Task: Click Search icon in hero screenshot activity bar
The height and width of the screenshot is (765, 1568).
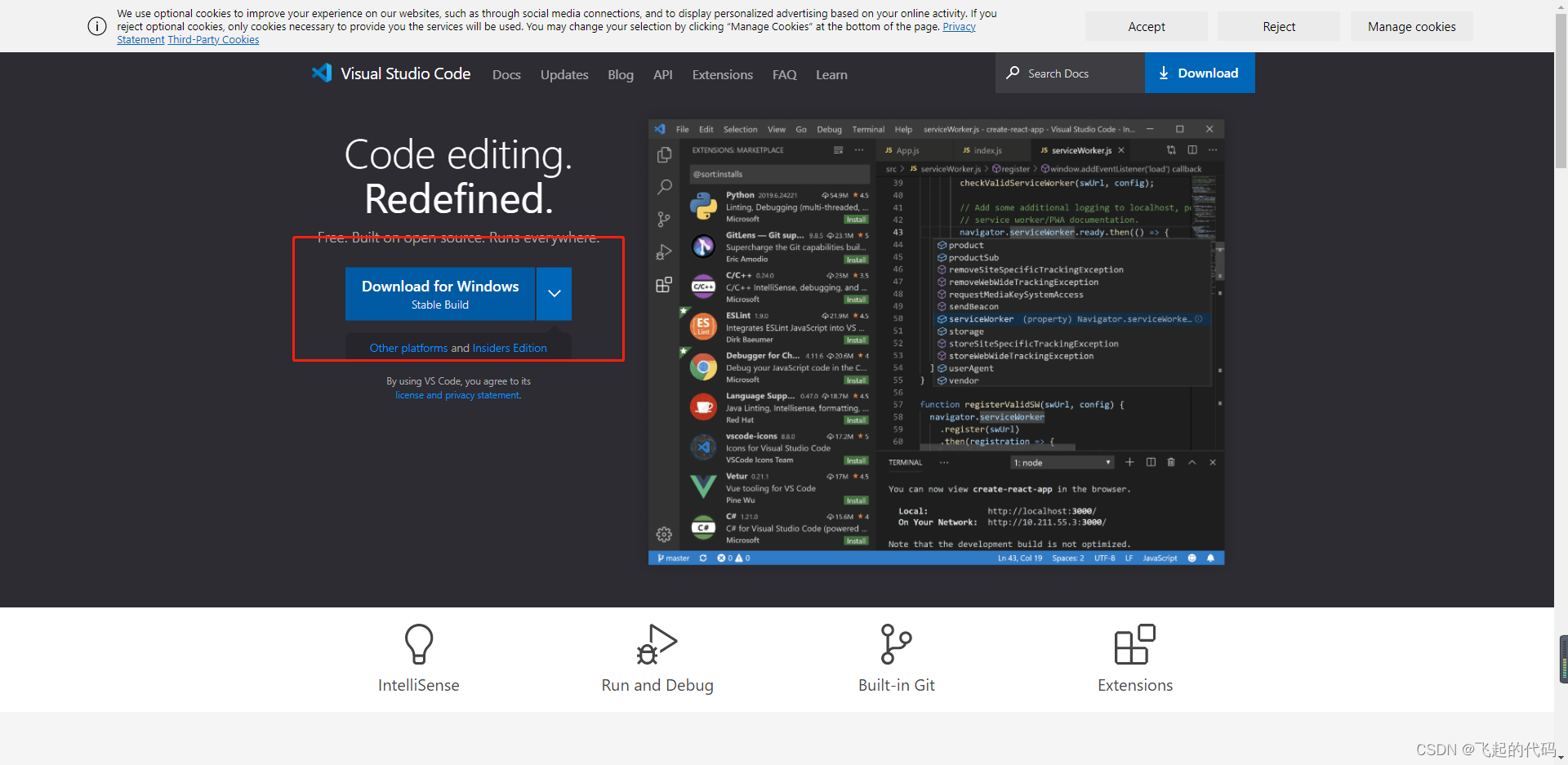Action: pos(665,187)
